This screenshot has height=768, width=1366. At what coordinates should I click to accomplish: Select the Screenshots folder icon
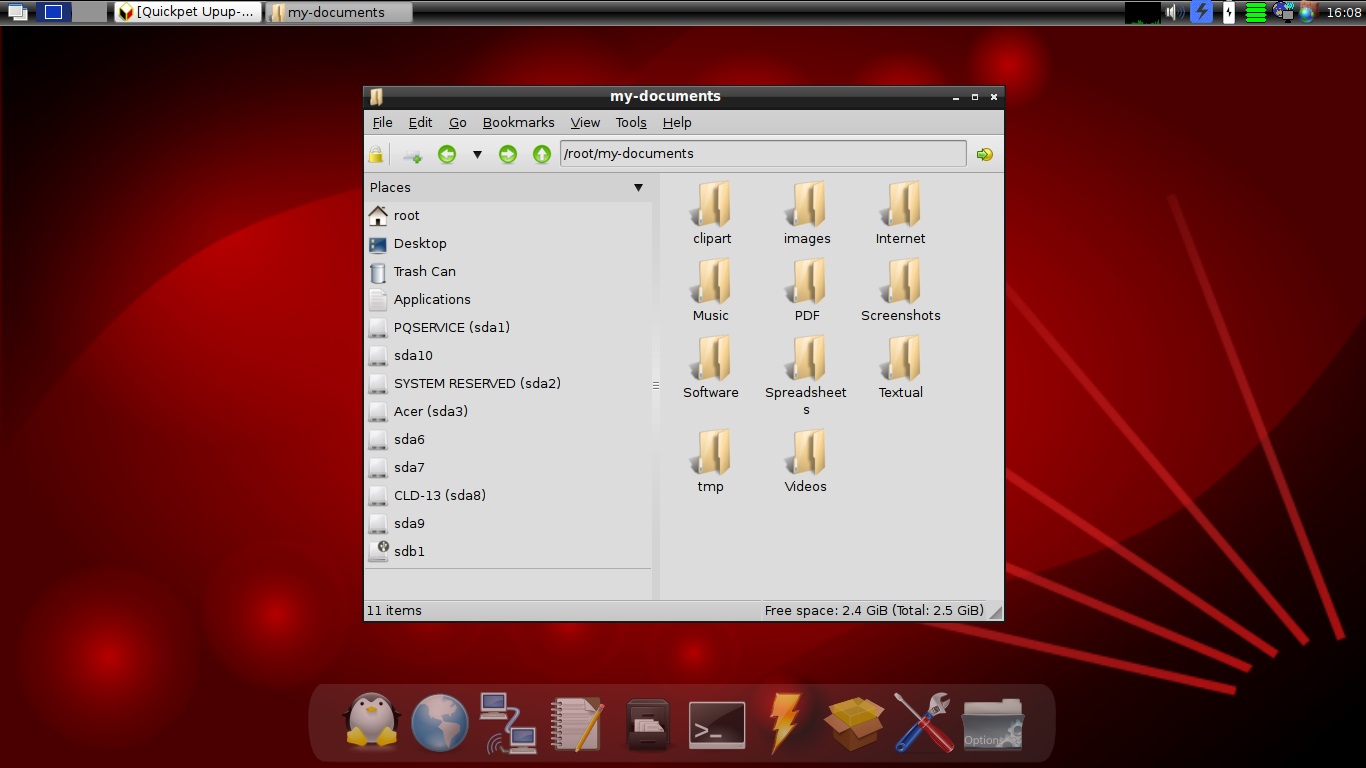(900, 281)
